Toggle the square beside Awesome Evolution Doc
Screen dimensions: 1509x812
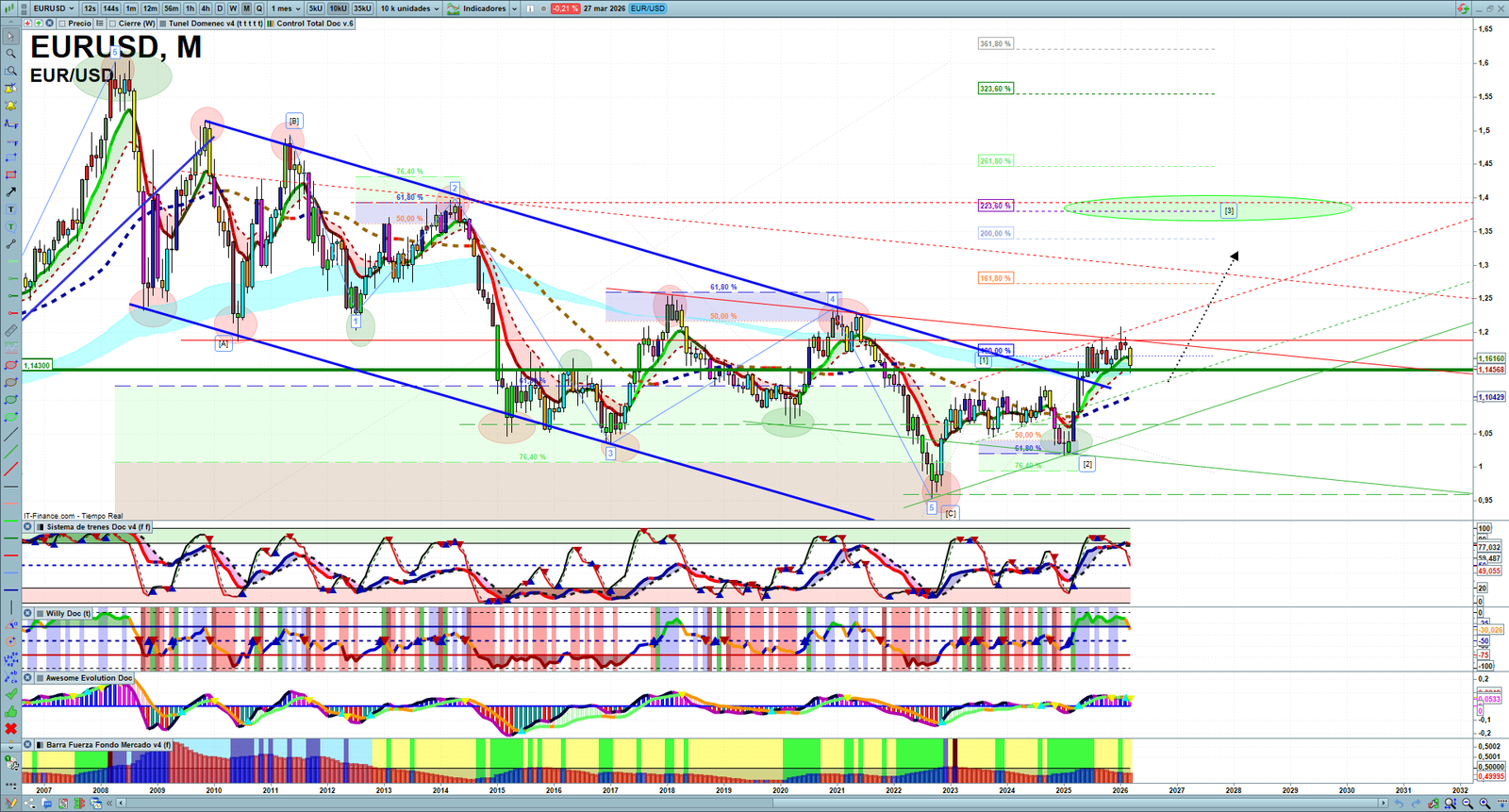pos(40,678)
